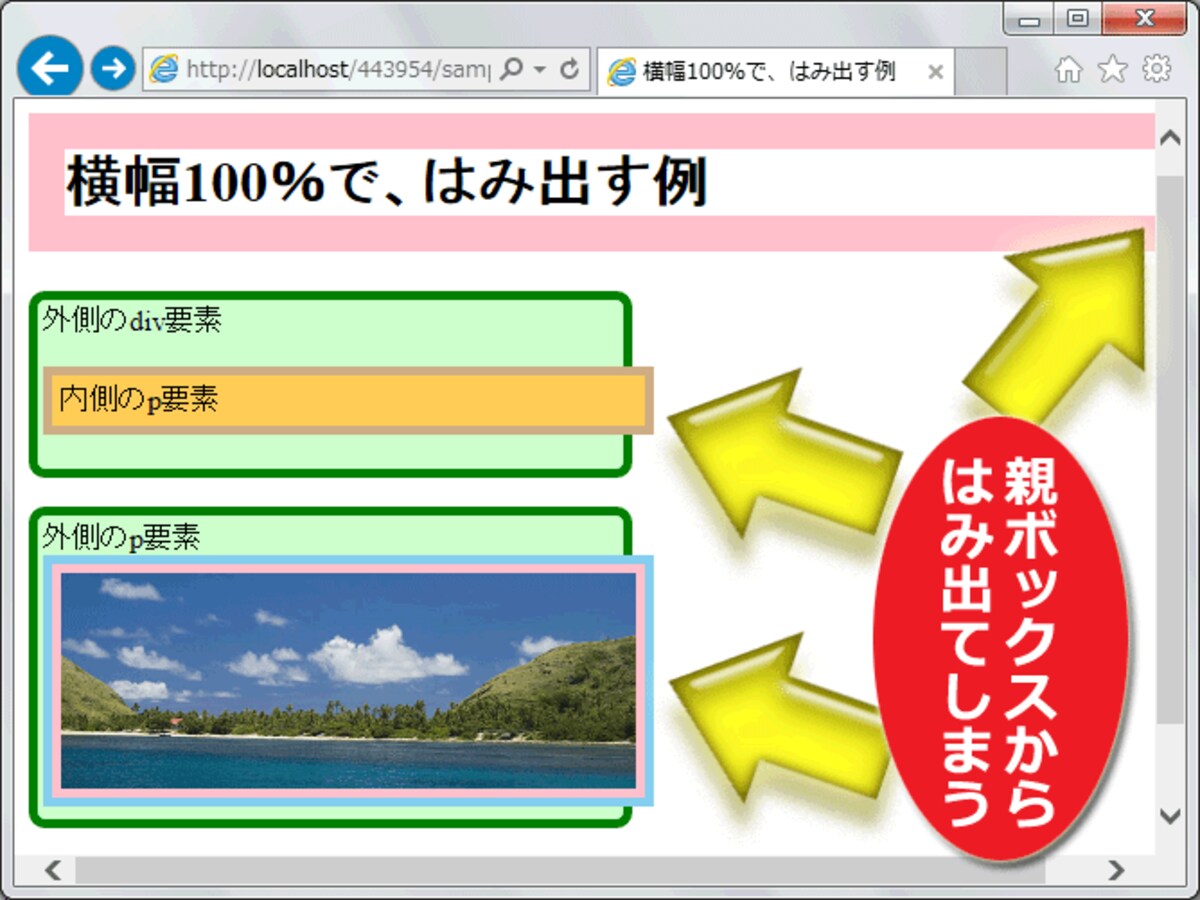Click the heading 横幅100%で、はみ出す例

pos(387,182)
